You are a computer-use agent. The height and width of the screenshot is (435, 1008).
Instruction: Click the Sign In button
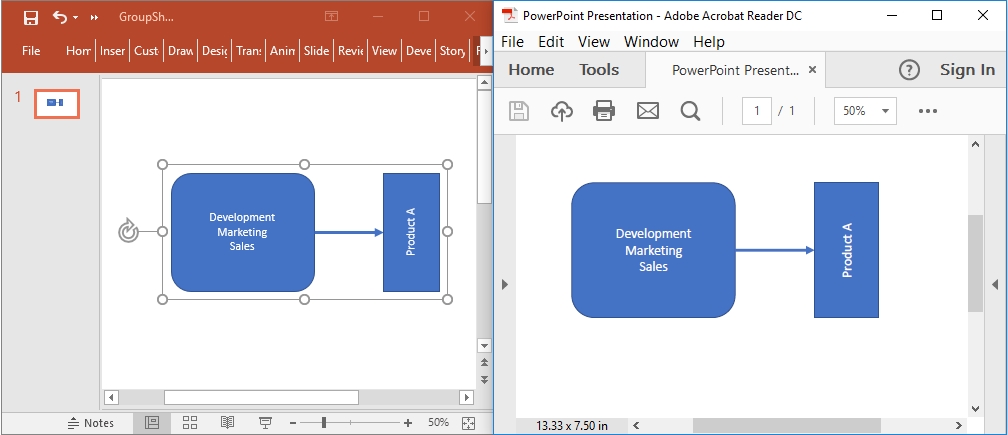[967, 70]
